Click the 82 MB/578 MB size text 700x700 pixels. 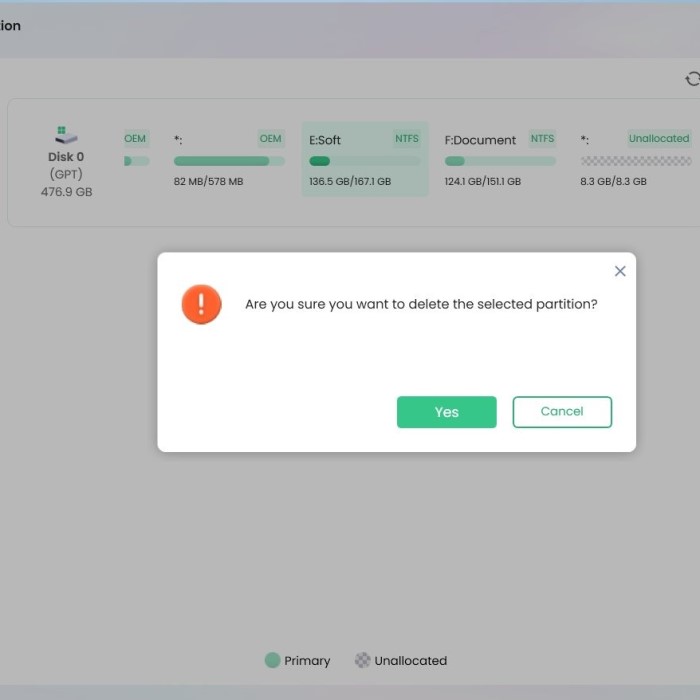pos(208,181)
